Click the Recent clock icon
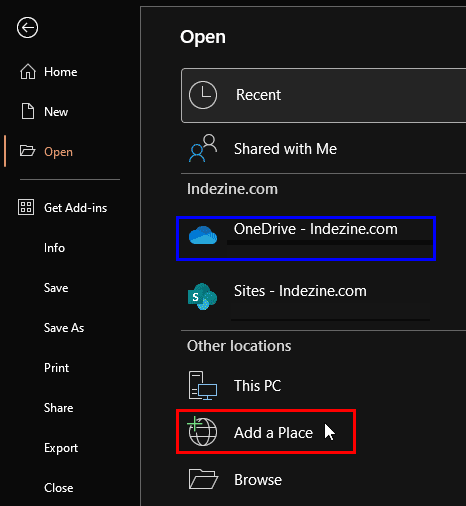The image size is (466, 506). point(203,95)
